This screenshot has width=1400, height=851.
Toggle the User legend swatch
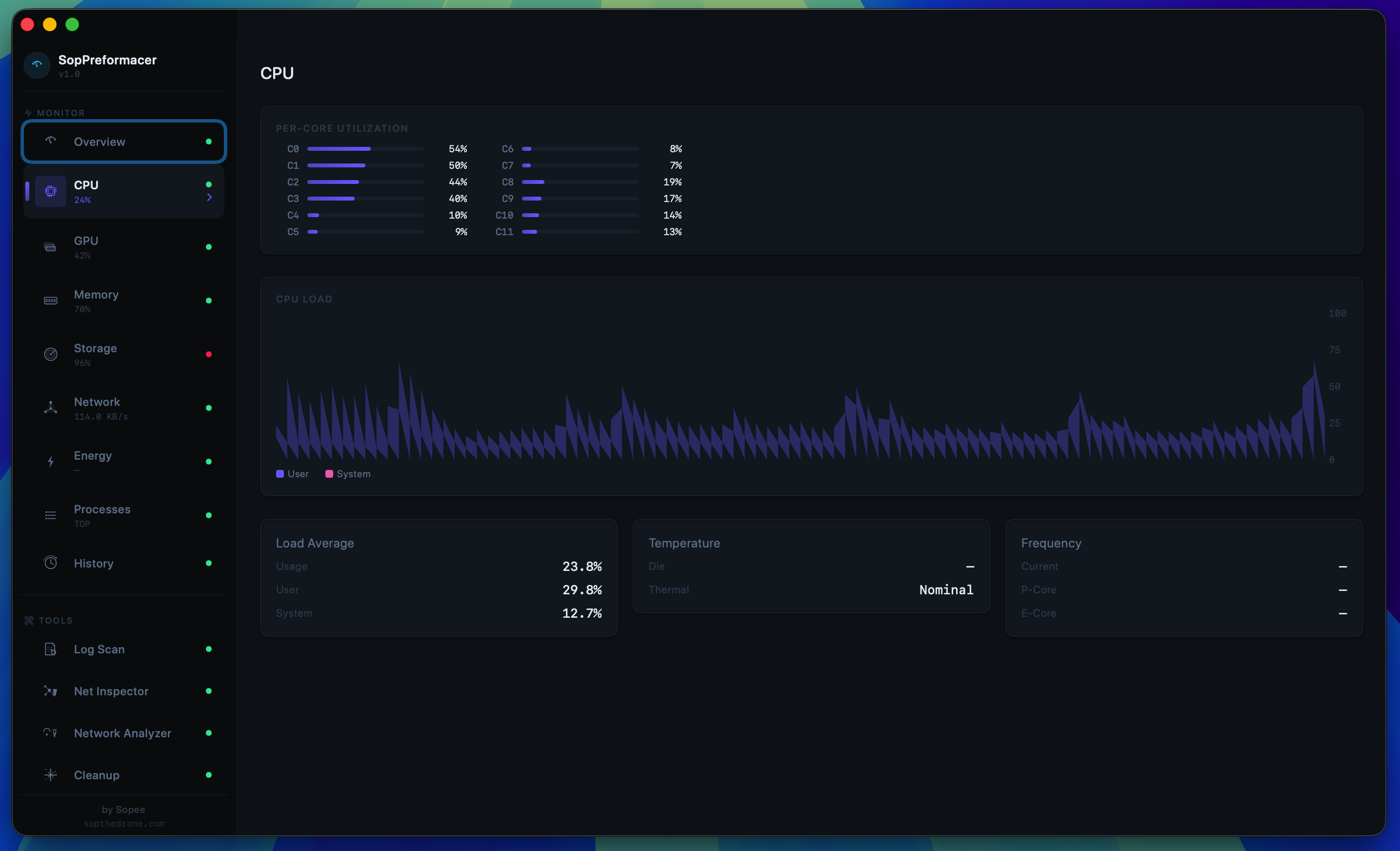[280, 474]
